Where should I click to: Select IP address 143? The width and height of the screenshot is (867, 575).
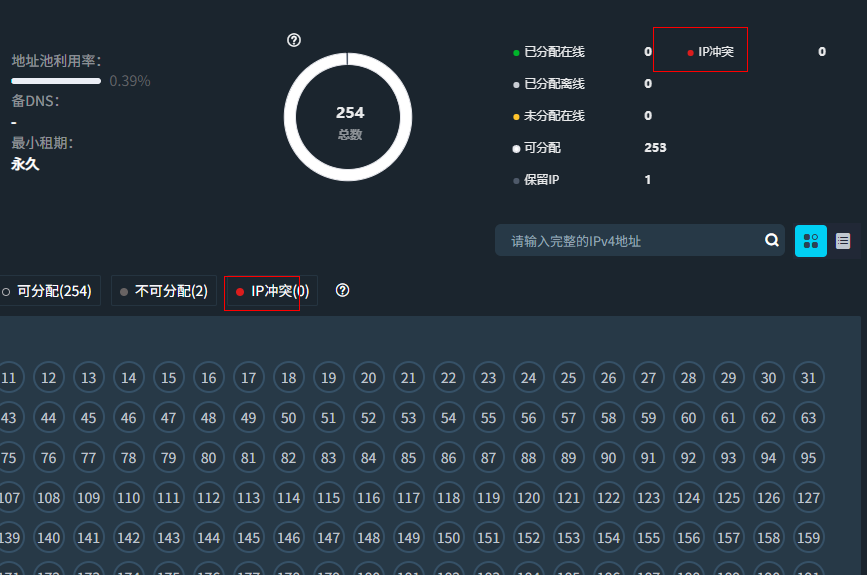[x=169, y=538]
